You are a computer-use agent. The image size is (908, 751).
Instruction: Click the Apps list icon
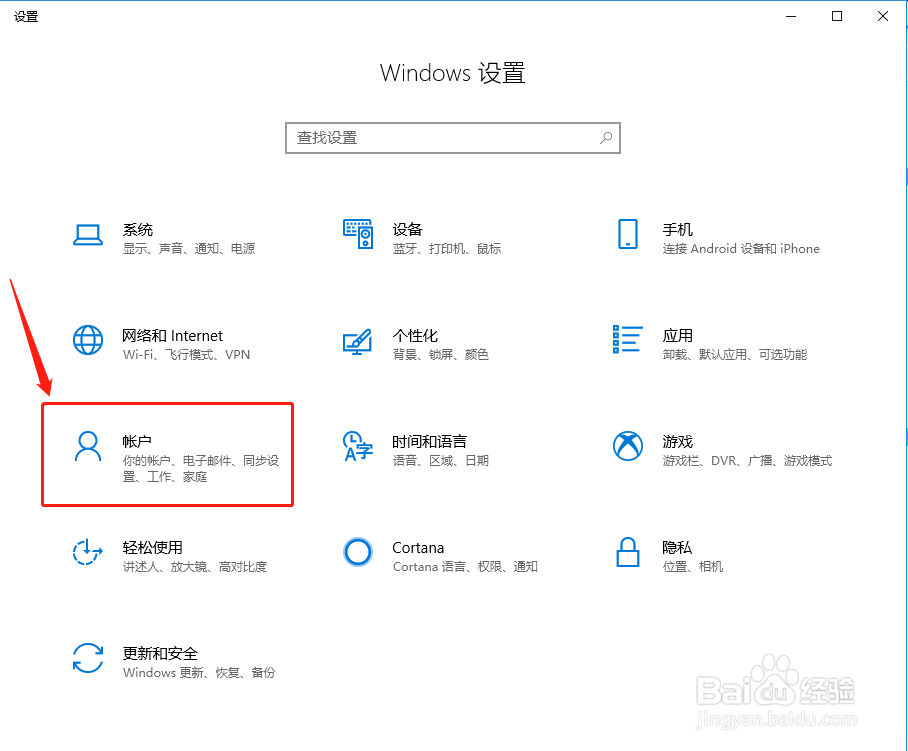coord(628,339)
